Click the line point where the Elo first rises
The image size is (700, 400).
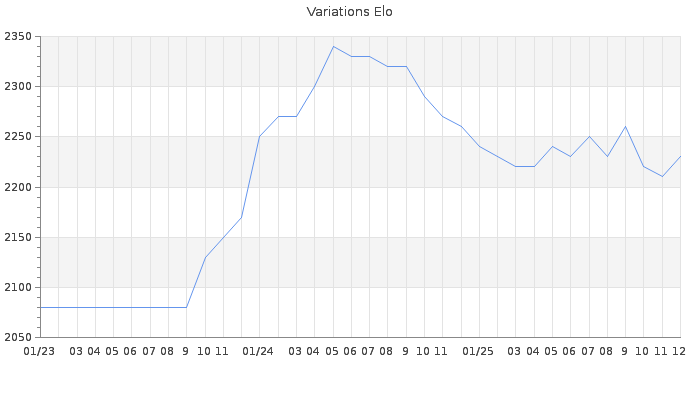pyautogui.click(x=186, y=307)
